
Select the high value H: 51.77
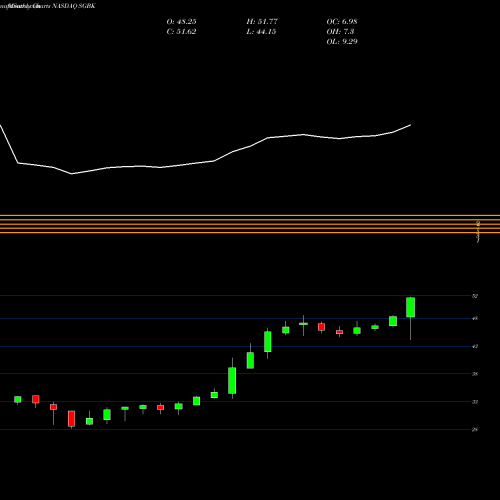point(262,22)
